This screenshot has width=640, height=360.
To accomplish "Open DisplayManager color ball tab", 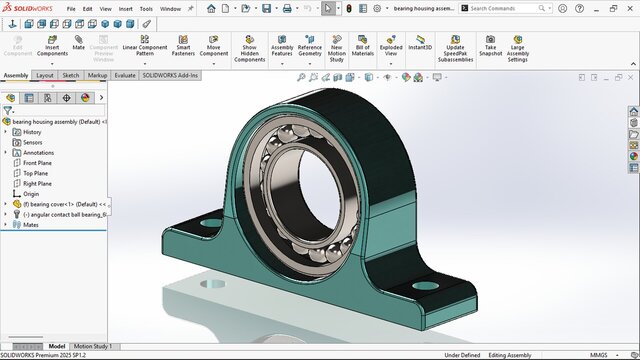I will click(85, 98).
